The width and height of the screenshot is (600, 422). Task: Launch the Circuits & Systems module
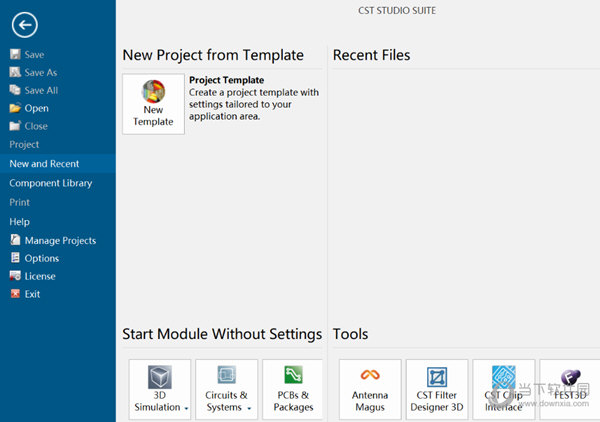point(227,389)
